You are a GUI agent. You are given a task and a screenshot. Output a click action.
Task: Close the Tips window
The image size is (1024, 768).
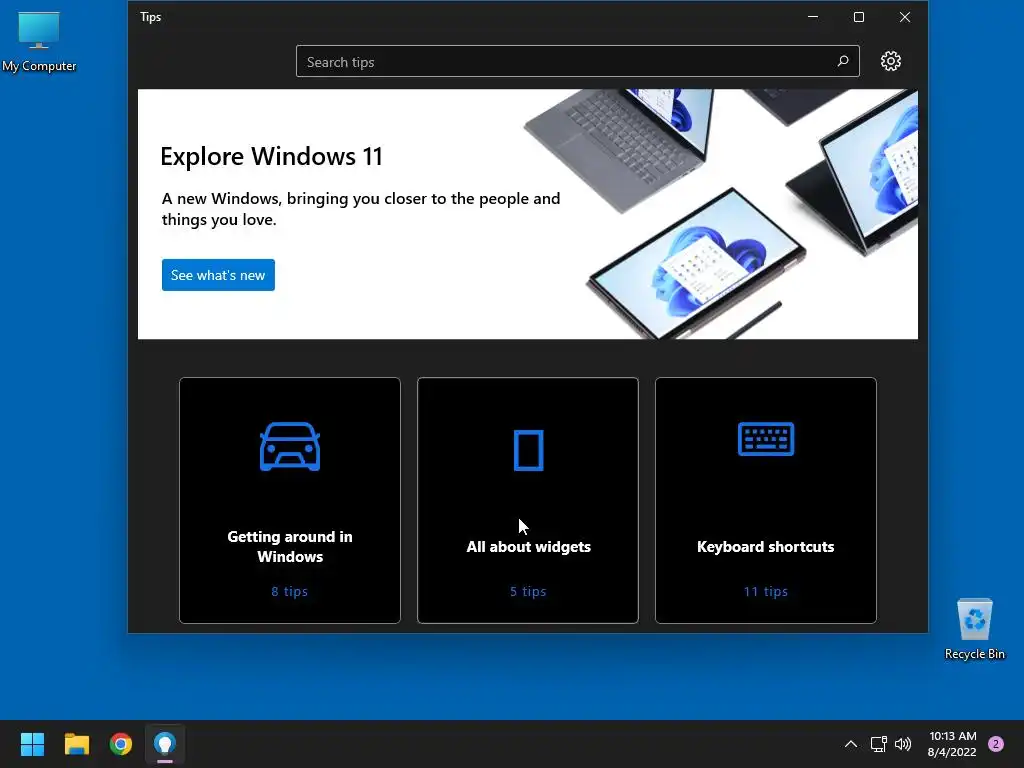pos(904,17)
